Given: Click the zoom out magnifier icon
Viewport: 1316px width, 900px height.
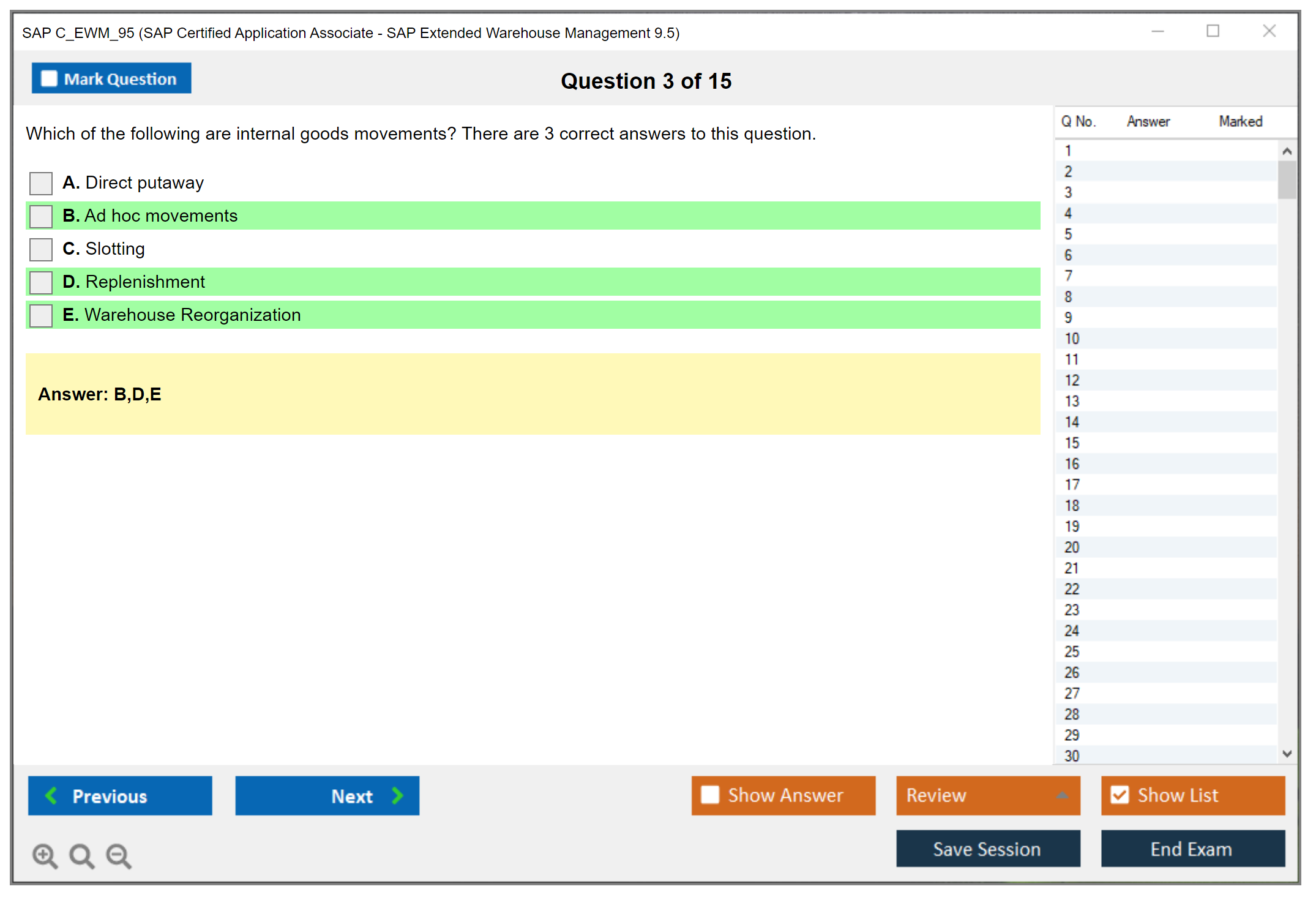Looking at the screenshot, I should click(x=118, y=855).
